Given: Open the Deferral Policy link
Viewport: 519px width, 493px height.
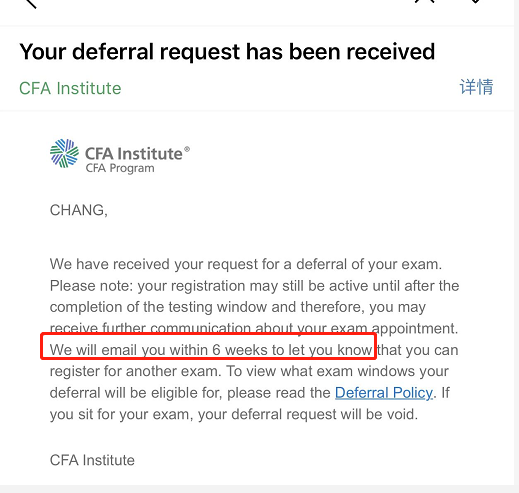Looking at the screenshot, I should [384, 393].
